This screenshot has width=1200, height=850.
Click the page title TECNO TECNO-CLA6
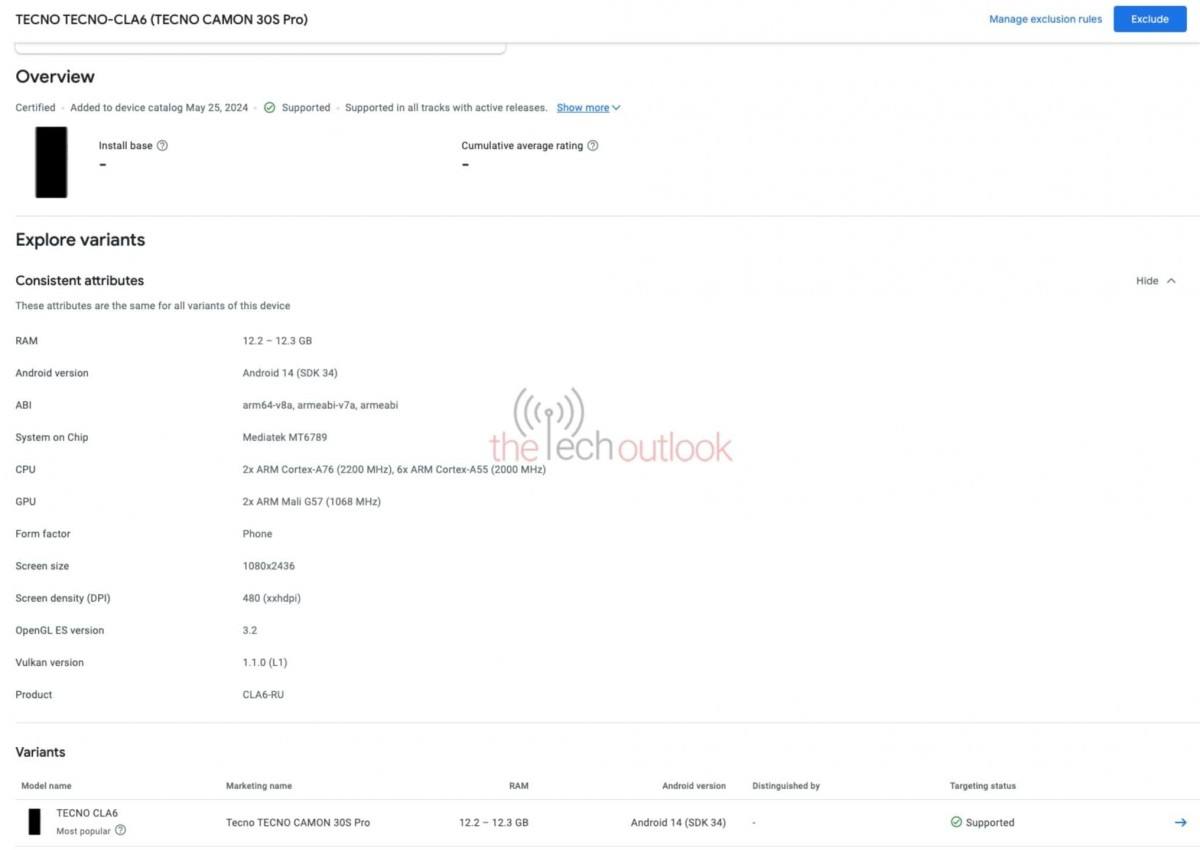pos(162,19)
